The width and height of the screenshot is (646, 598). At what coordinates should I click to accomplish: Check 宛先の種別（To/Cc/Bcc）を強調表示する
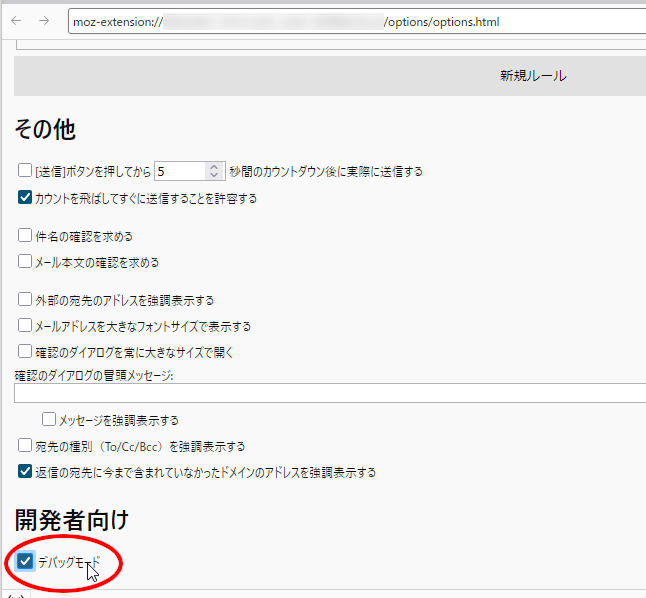coord(25,446)
